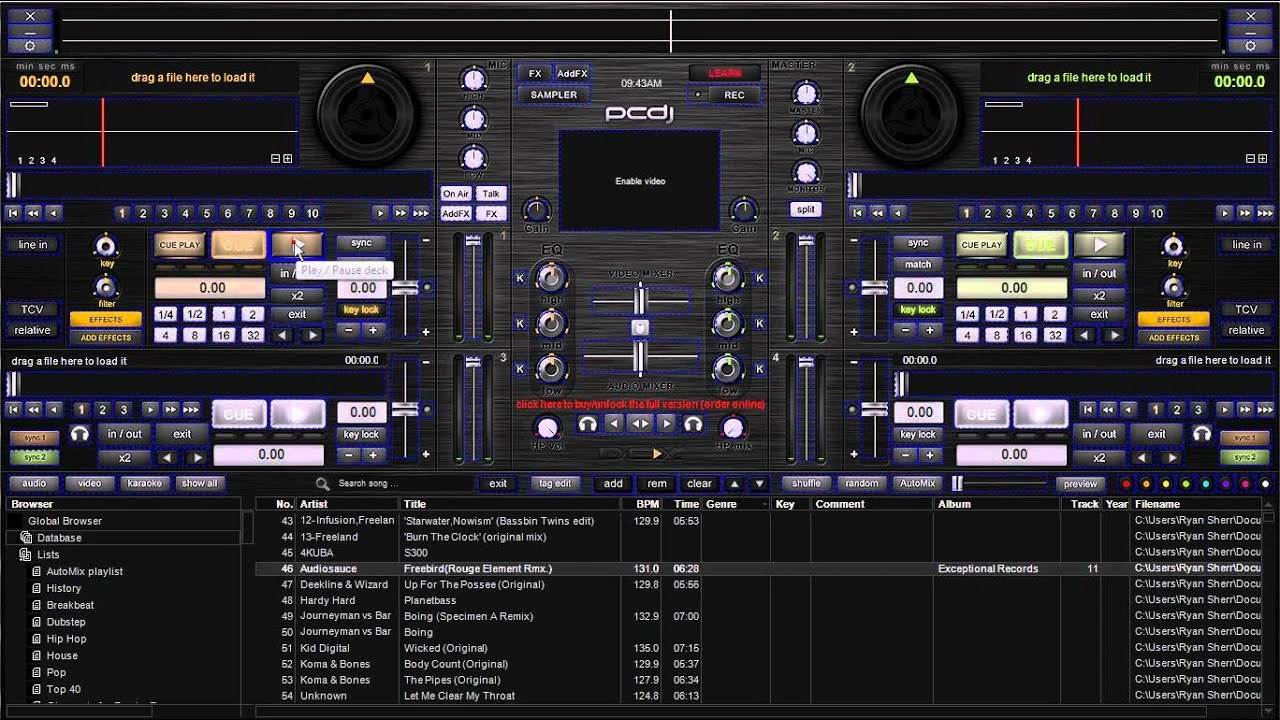Toggle key lock on deck 1

(x=361, y=310)
